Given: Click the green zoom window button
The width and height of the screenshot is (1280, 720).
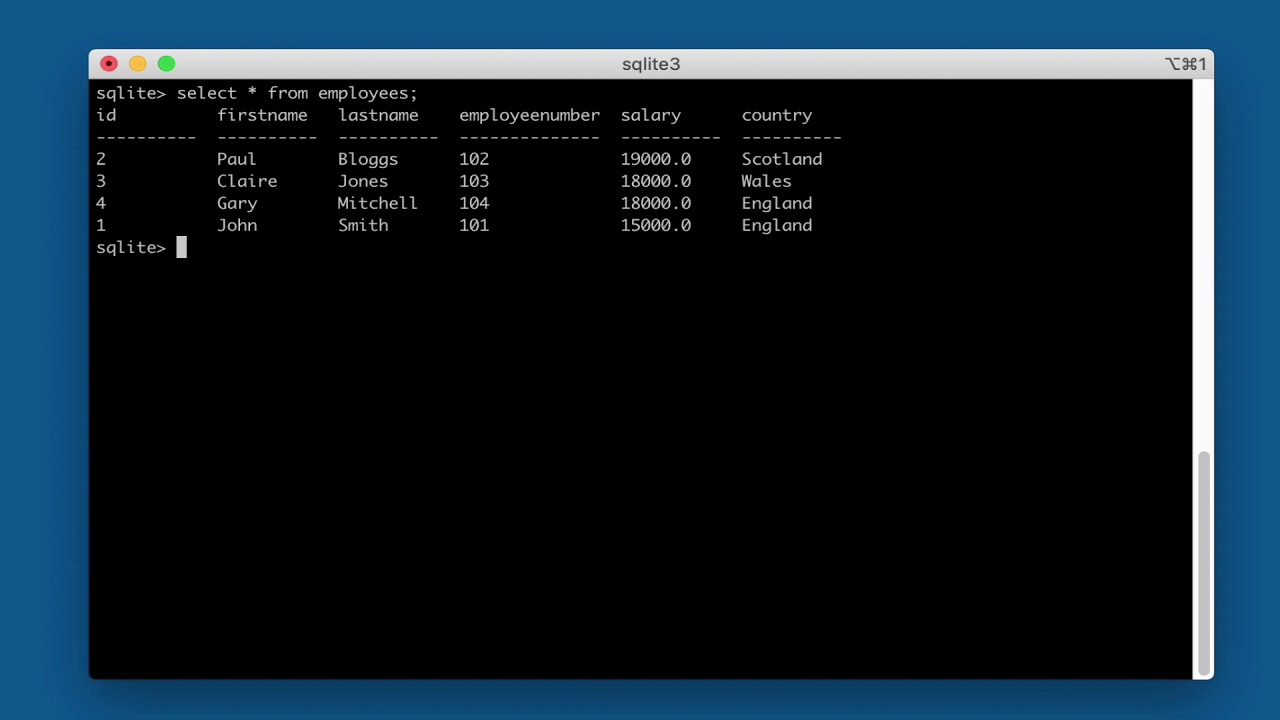Looking at the screenshot, I should (x=166, y=64).
